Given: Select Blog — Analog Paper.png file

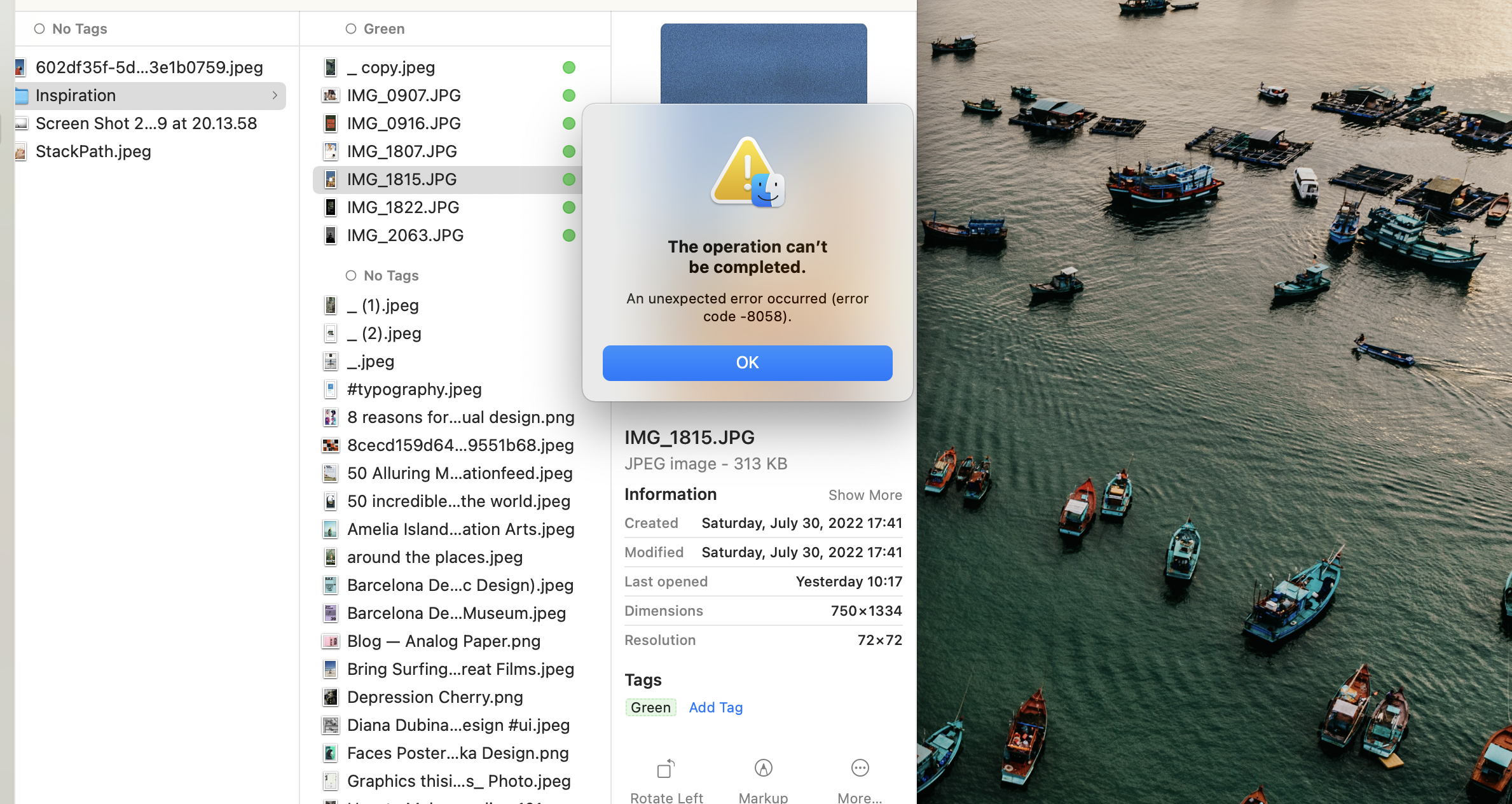Looking at the screenshot, I should tap(443, 641).
